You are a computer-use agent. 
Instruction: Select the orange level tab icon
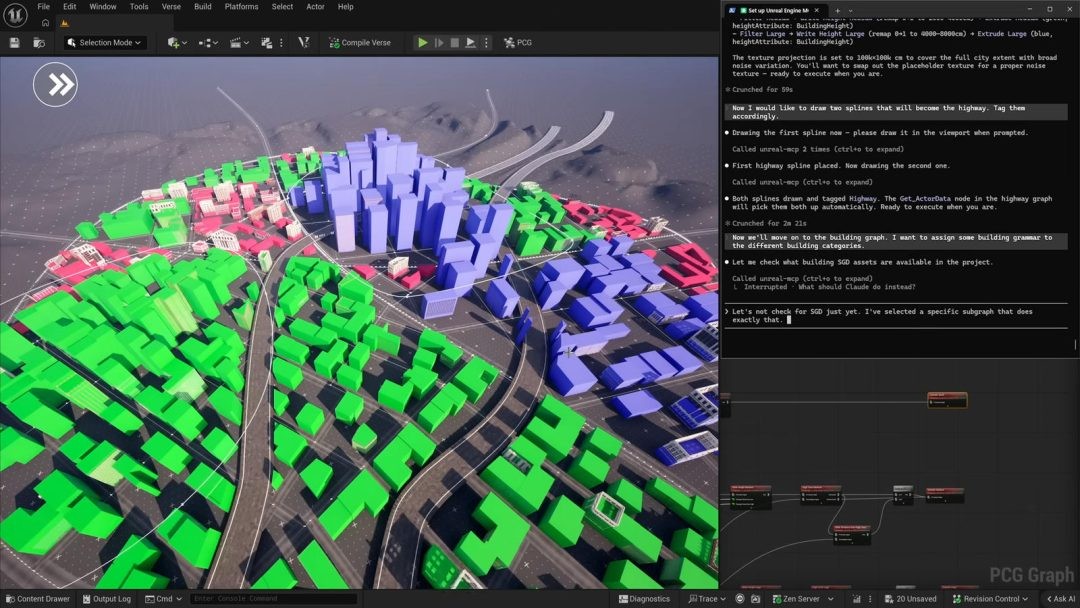click(x=65, y=23)
